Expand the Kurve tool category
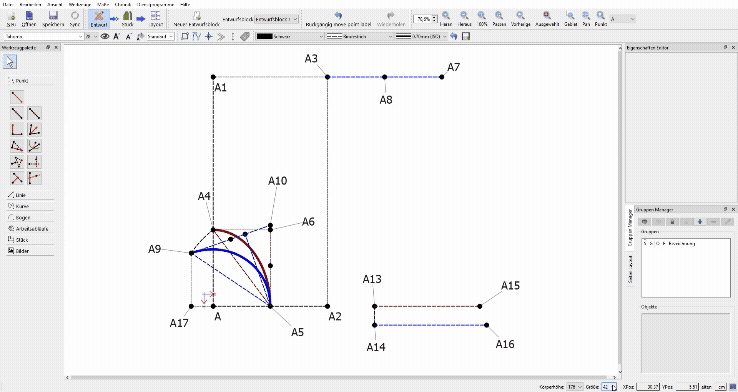738x392 pixels. (30, 206)
